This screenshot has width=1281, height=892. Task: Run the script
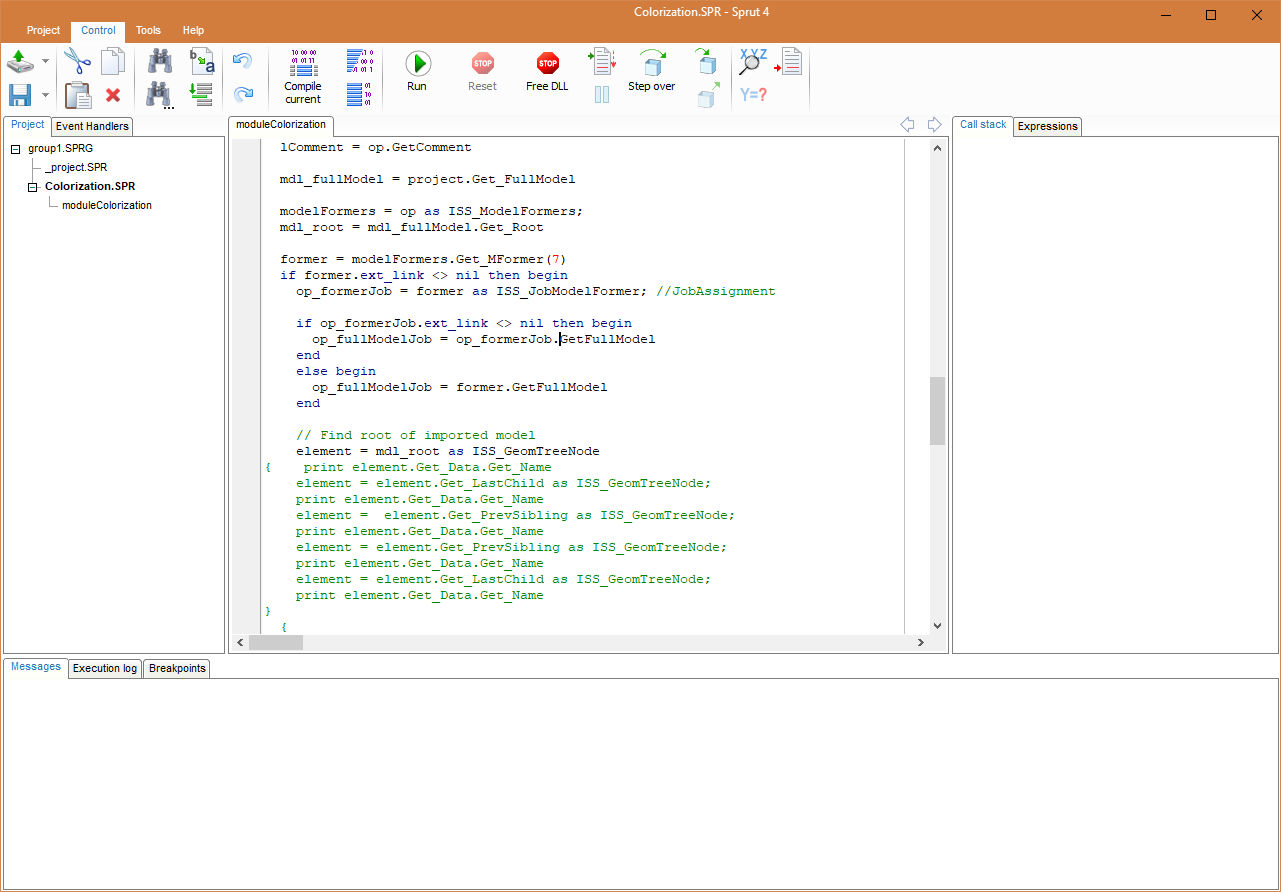[x=417, y=70]
